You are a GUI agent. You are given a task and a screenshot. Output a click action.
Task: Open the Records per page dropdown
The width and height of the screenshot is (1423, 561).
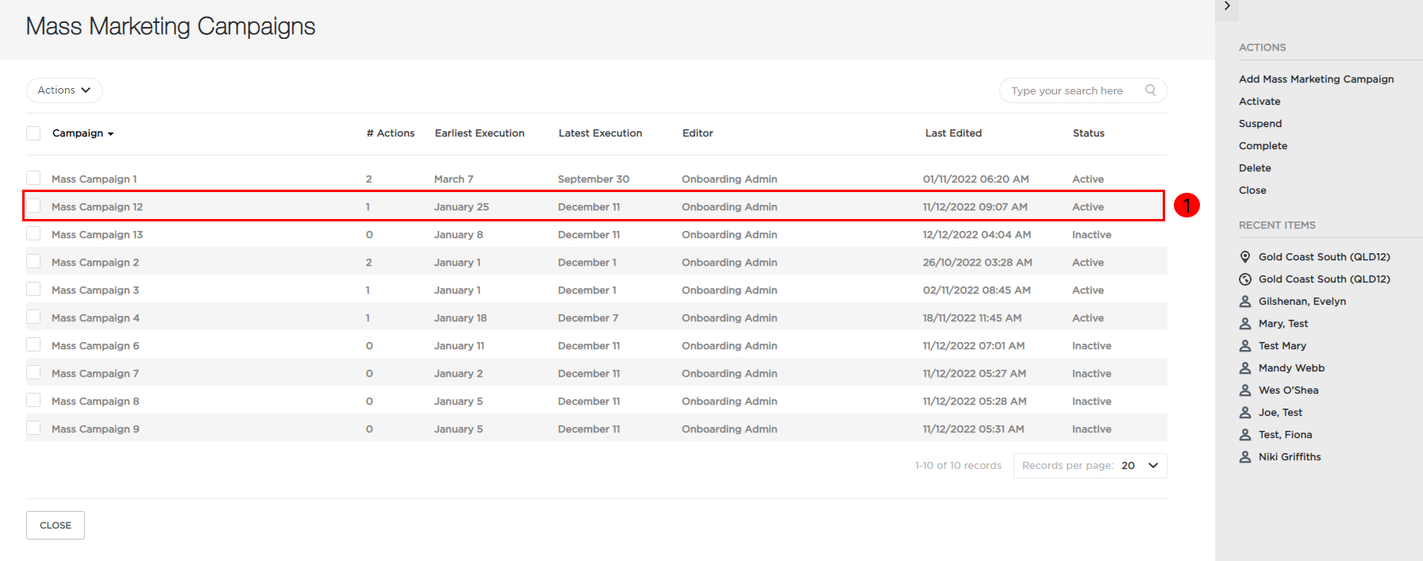pyautogui.click(x=1090, y=466)
